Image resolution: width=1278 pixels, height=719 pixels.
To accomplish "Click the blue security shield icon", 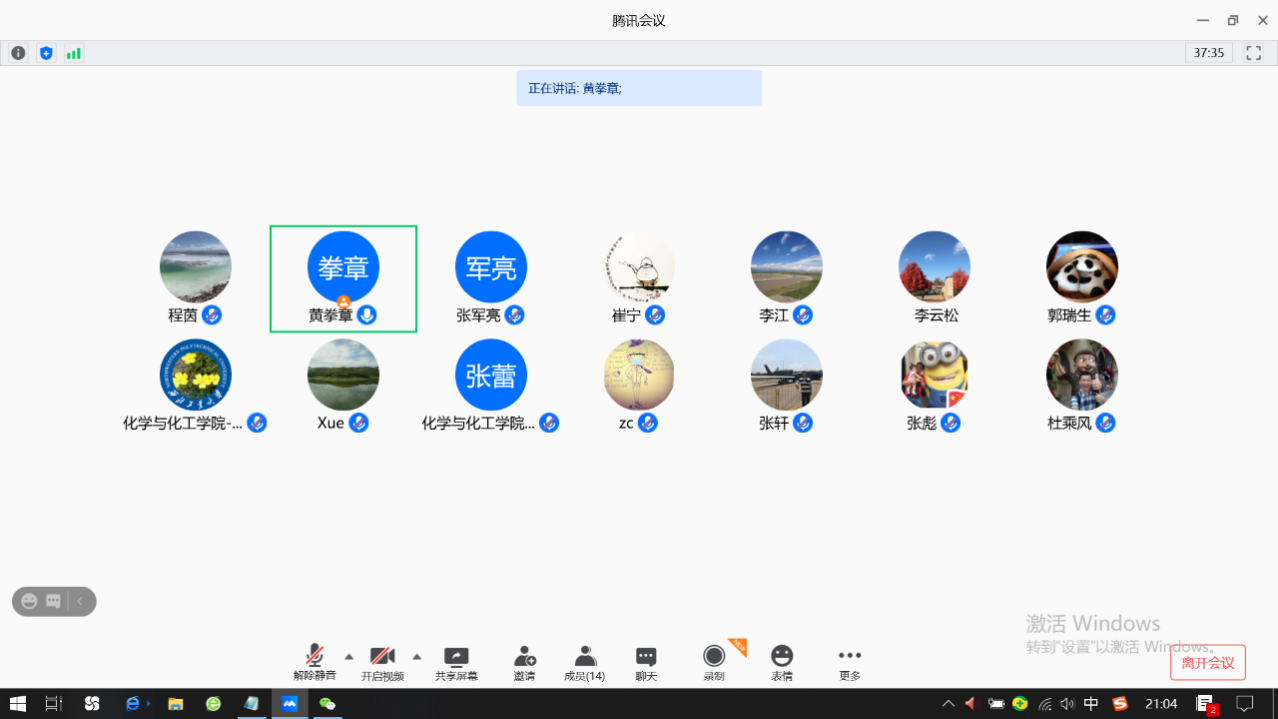I will 46,53.
